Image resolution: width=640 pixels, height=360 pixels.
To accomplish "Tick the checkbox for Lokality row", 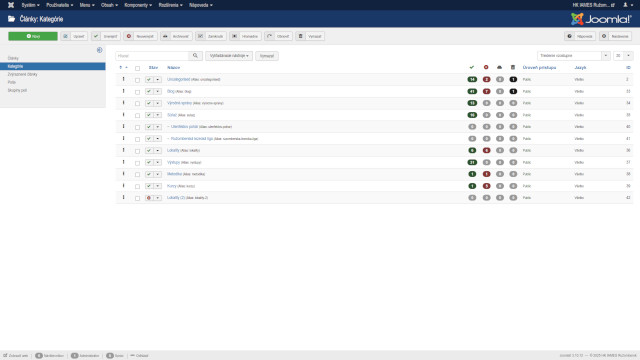I will (x=138, y=151).
